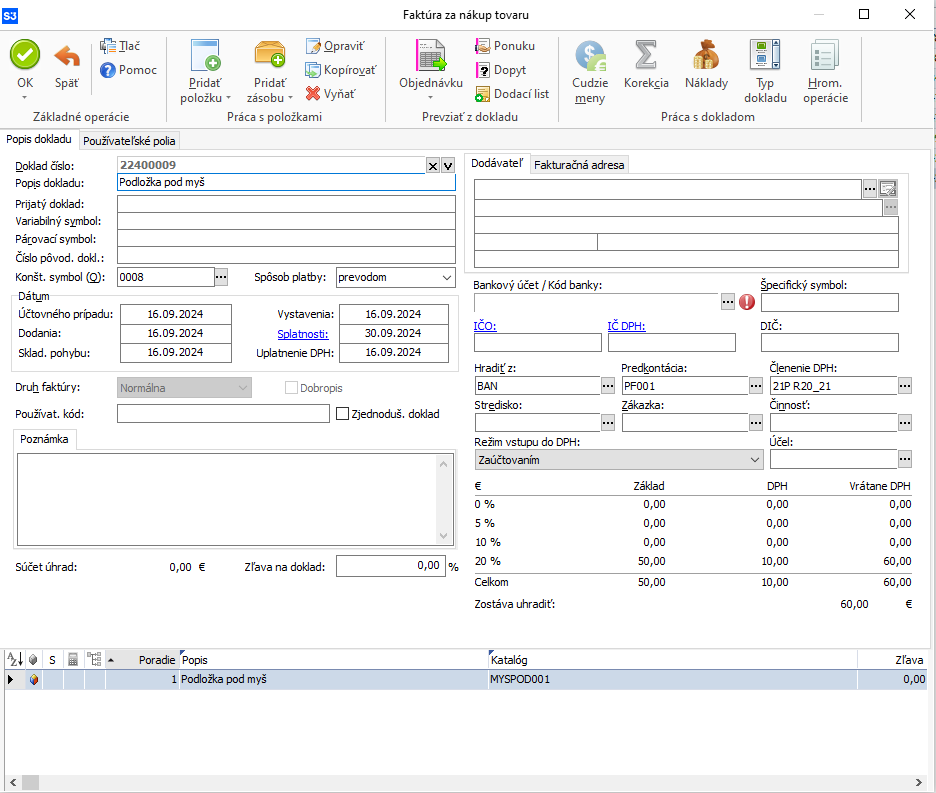Click the IČ DPH link
This screenshot has height=793, width=936.
click(x=625, y=326)
